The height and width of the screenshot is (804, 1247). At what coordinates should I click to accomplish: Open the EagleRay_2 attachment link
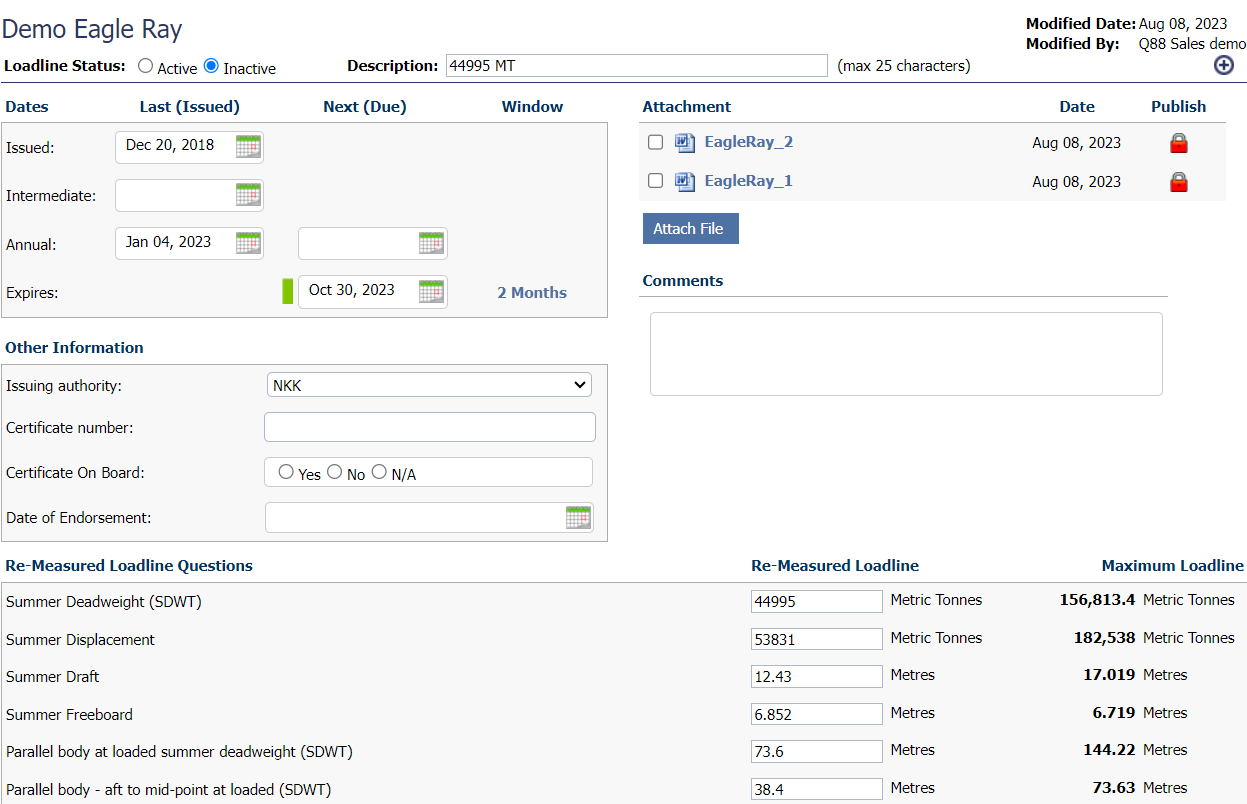pos(748,142)
